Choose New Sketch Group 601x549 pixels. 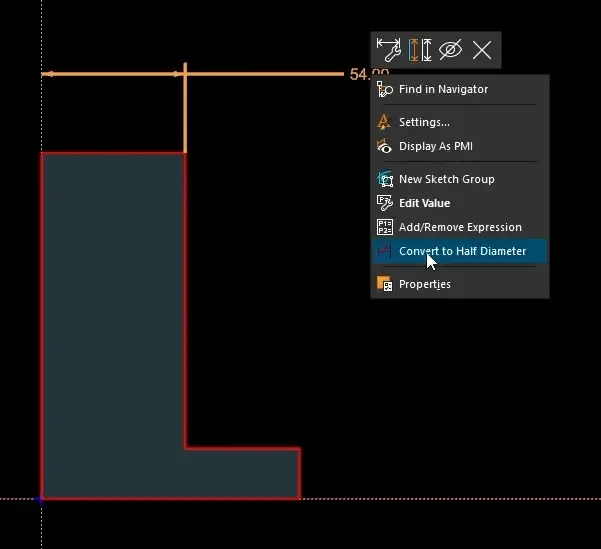pos(460,179)
